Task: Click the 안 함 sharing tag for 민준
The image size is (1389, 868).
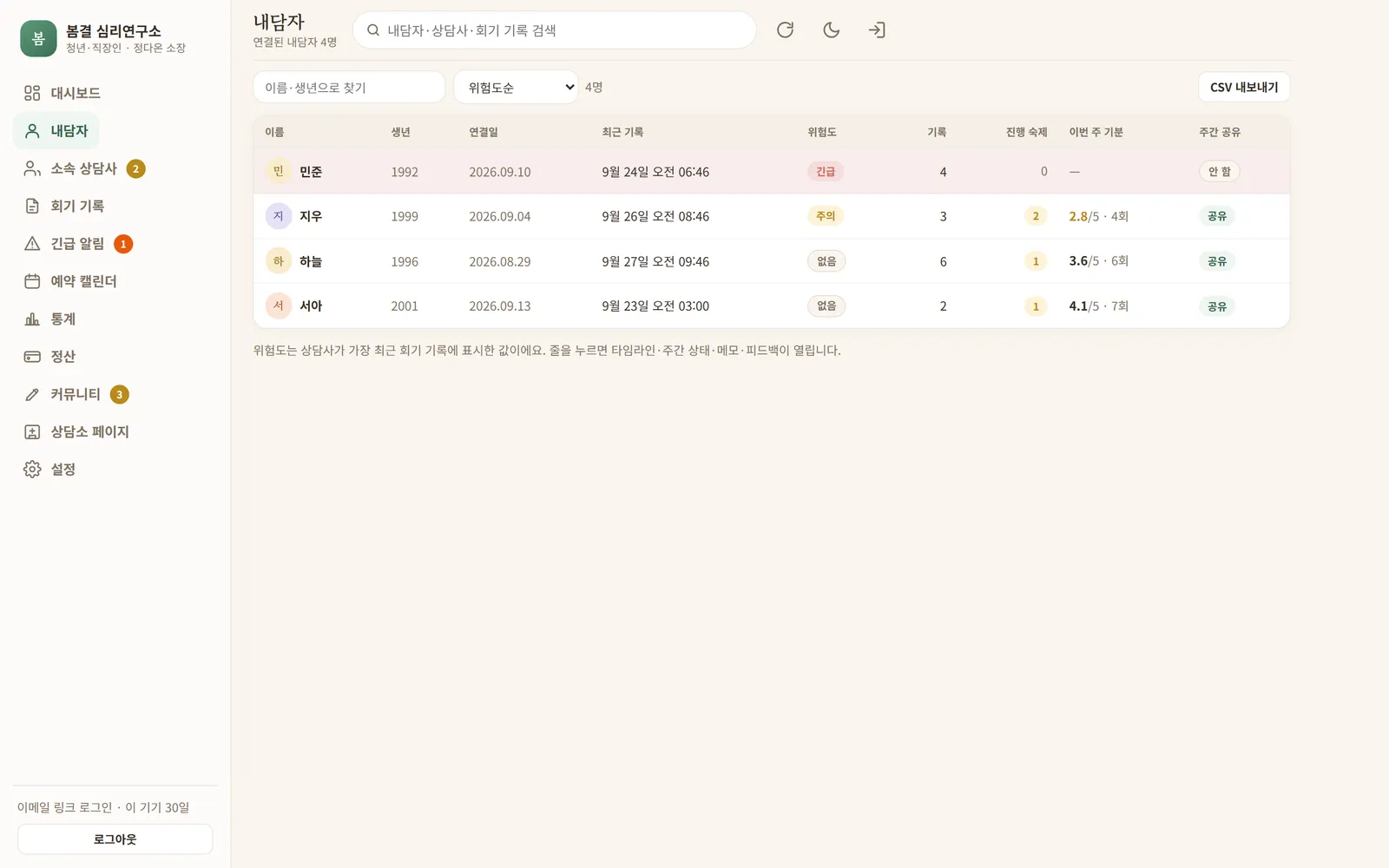Action: coord(1219,172)
